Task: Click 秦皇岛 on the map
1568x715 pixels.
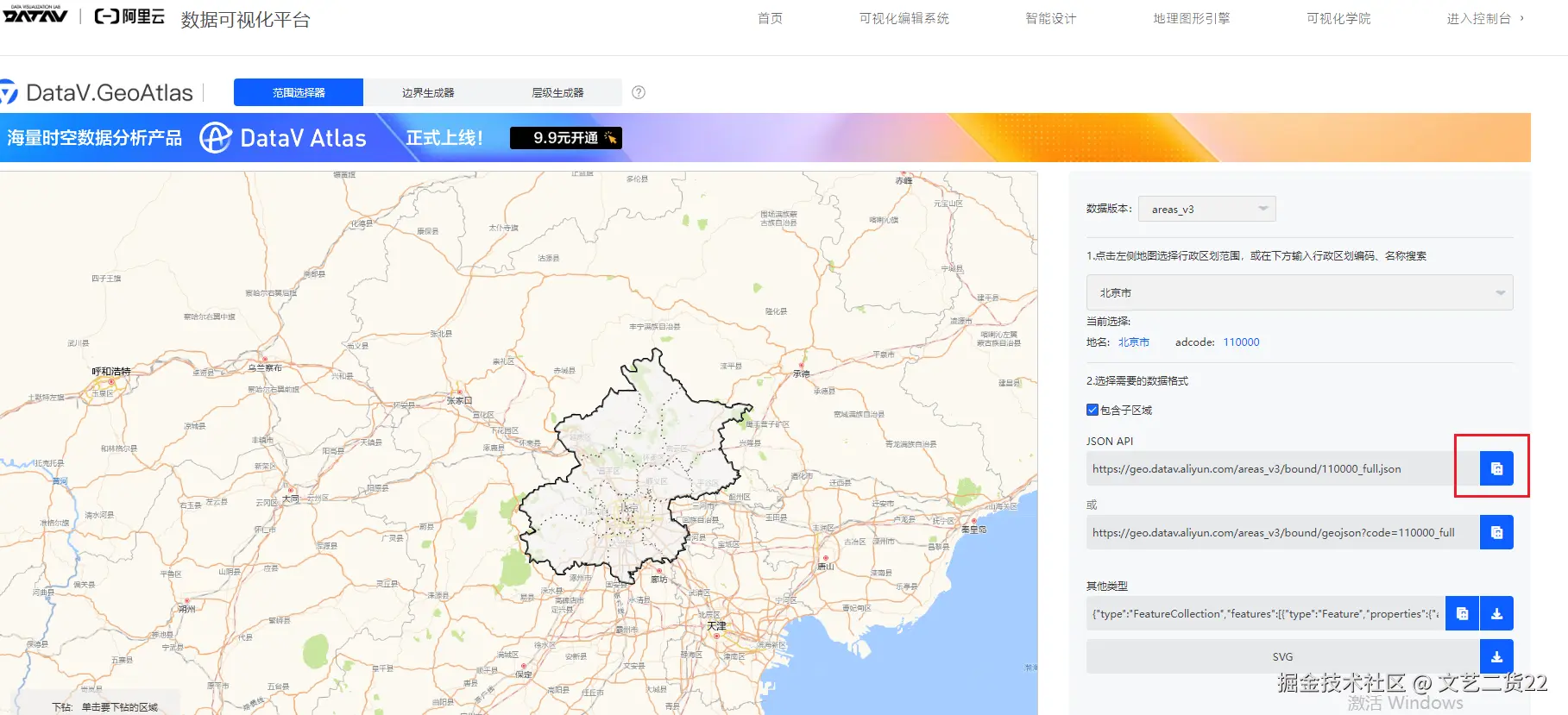Action: [973, 529]
